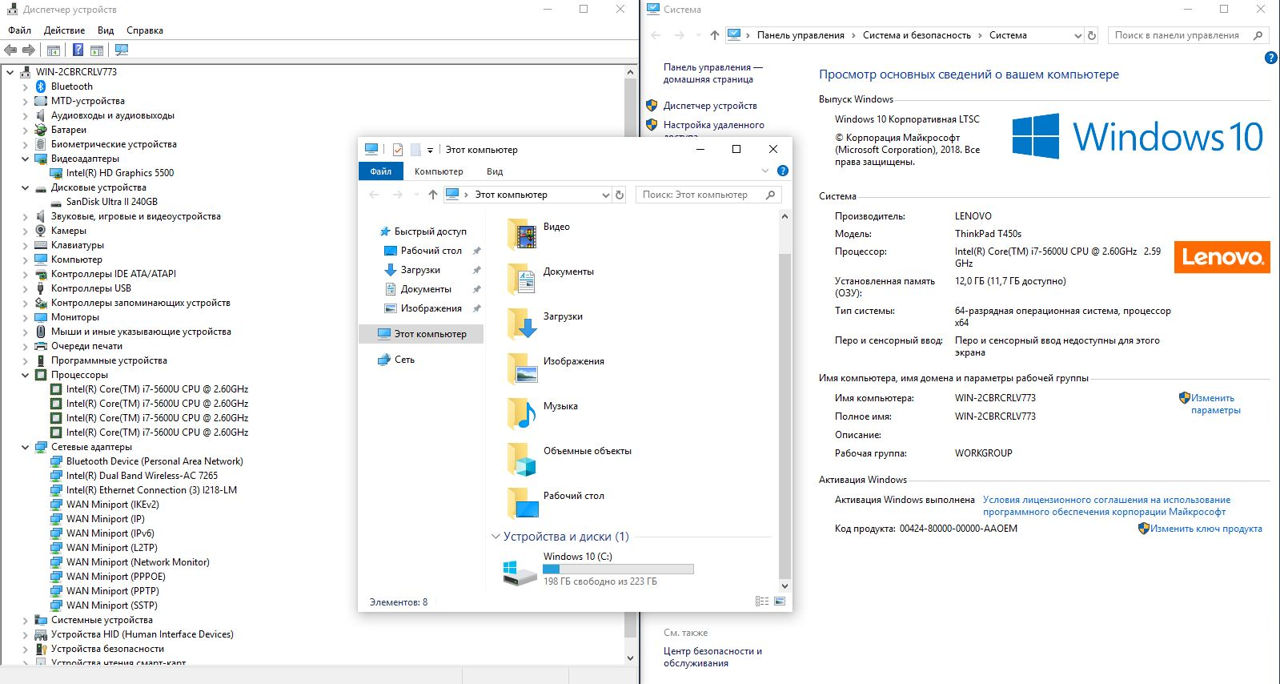Switch to large icons view in status bar
1280x684 pixels.
(781, 602)
